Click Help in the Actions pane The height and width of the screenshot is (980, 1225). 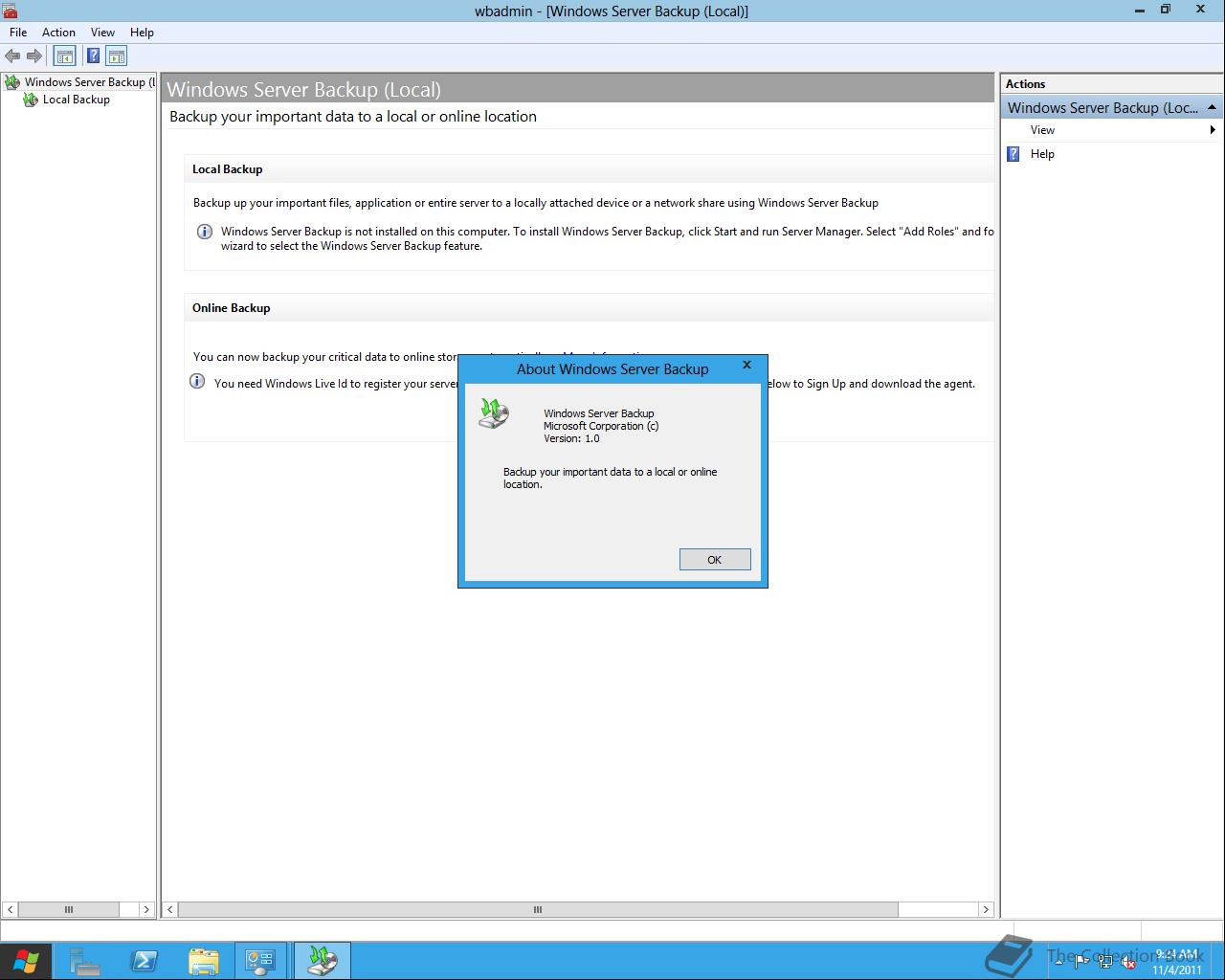point(1042,154)
